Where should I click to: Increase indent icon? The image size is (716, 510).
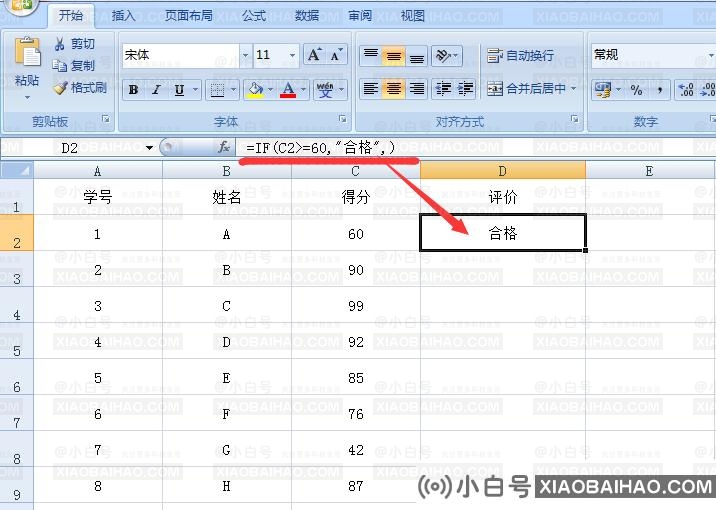point(465,89)
